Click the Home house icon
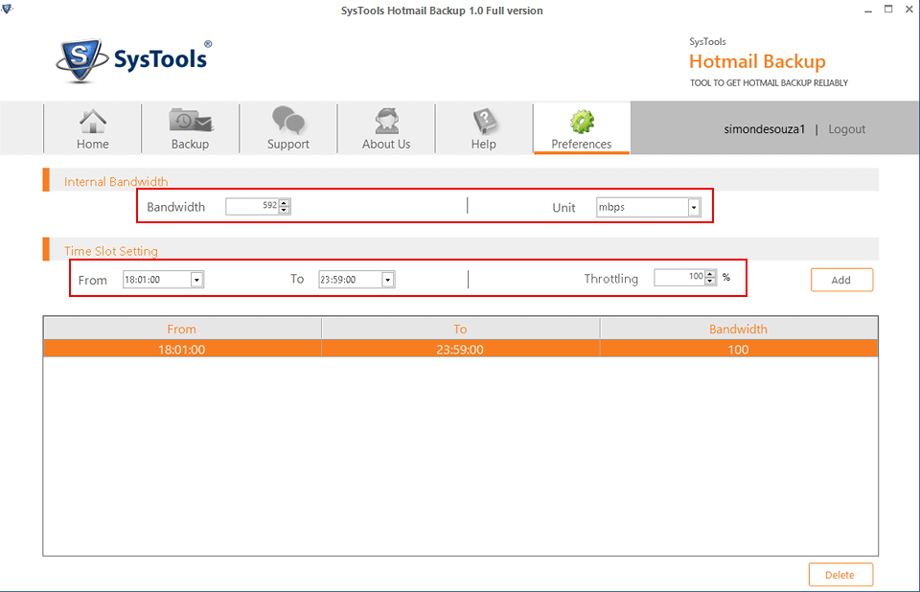 click(93, 121)
